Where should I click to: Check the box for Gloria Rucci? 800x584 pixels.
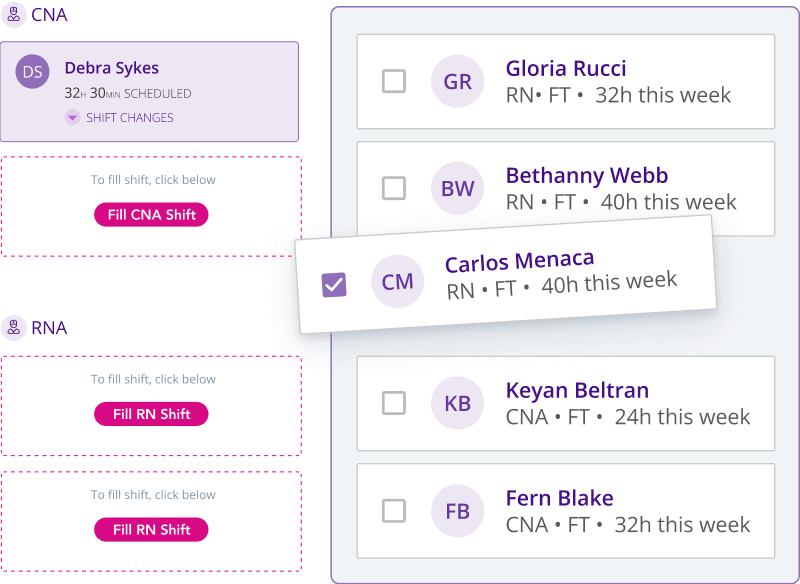[394, 82]
